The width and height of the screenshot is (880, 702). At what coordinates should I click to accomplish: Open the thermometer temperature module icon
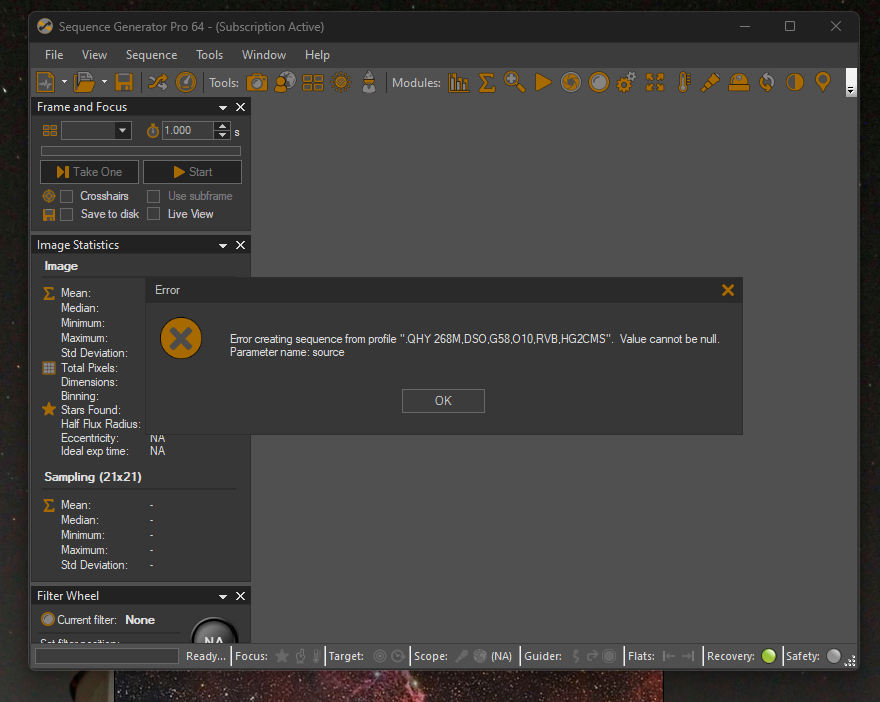pos(683,82)
